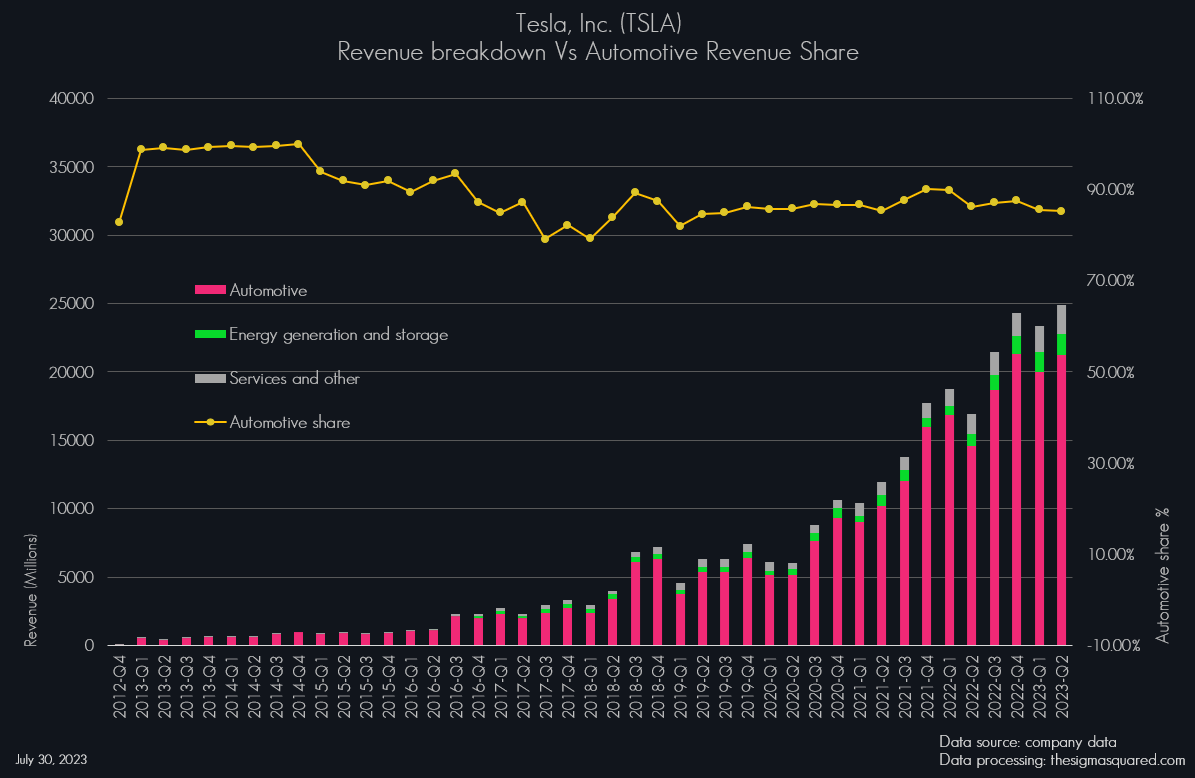Click the 2022-Q2 x-axis label
1195x778 pixels.
972,685
